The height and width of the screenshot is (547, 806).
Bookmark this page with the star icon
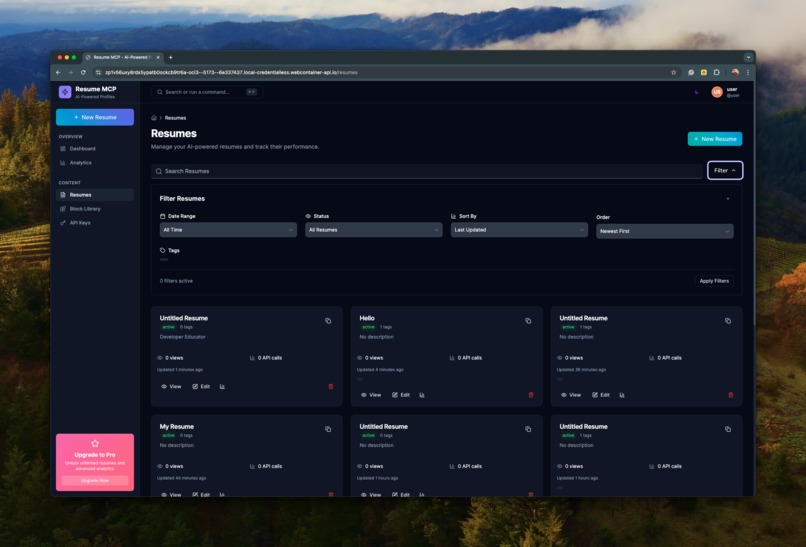coord(673,72)
